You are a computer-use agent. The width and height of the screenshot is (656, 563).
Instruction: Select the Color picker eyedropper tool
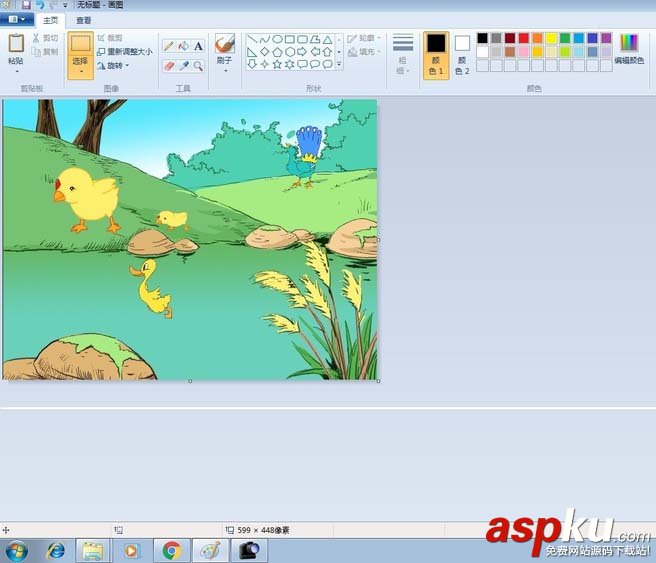(183, 66)
